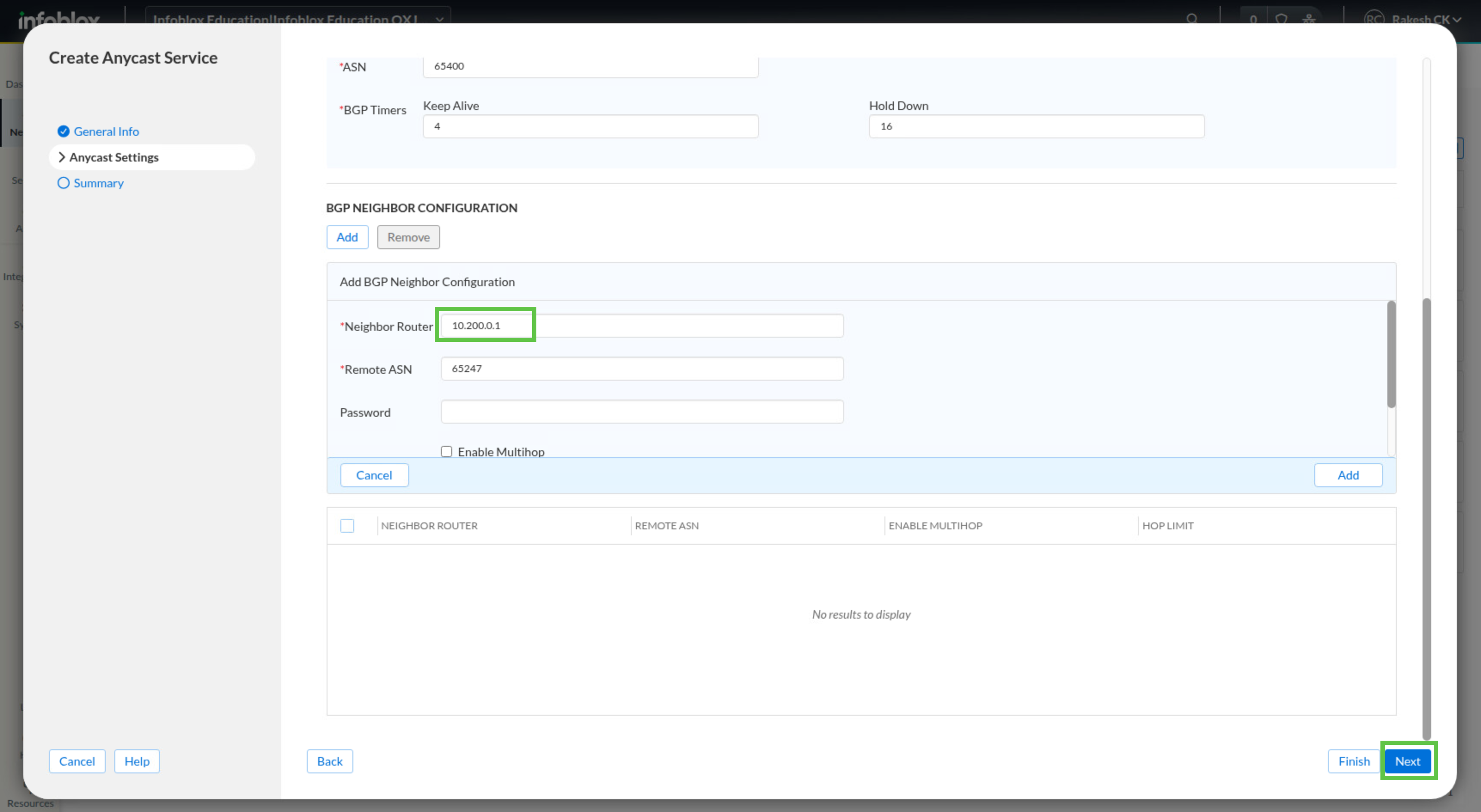
Task: Cancel the BGP neighbor configuration form
Action: (x=374, y=475)
